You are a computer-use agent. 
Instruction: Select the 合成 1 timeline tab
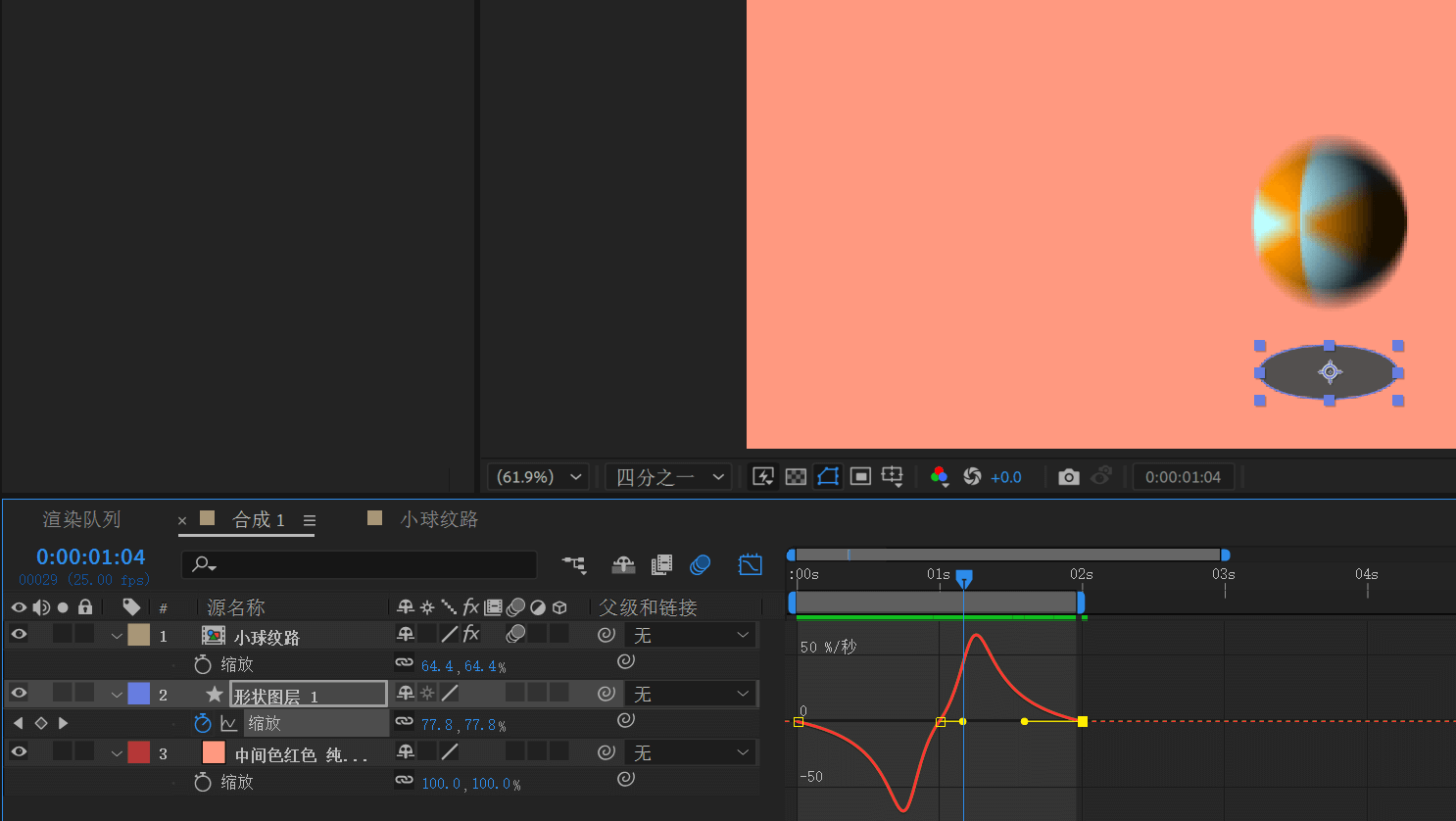tap(259, 519)
